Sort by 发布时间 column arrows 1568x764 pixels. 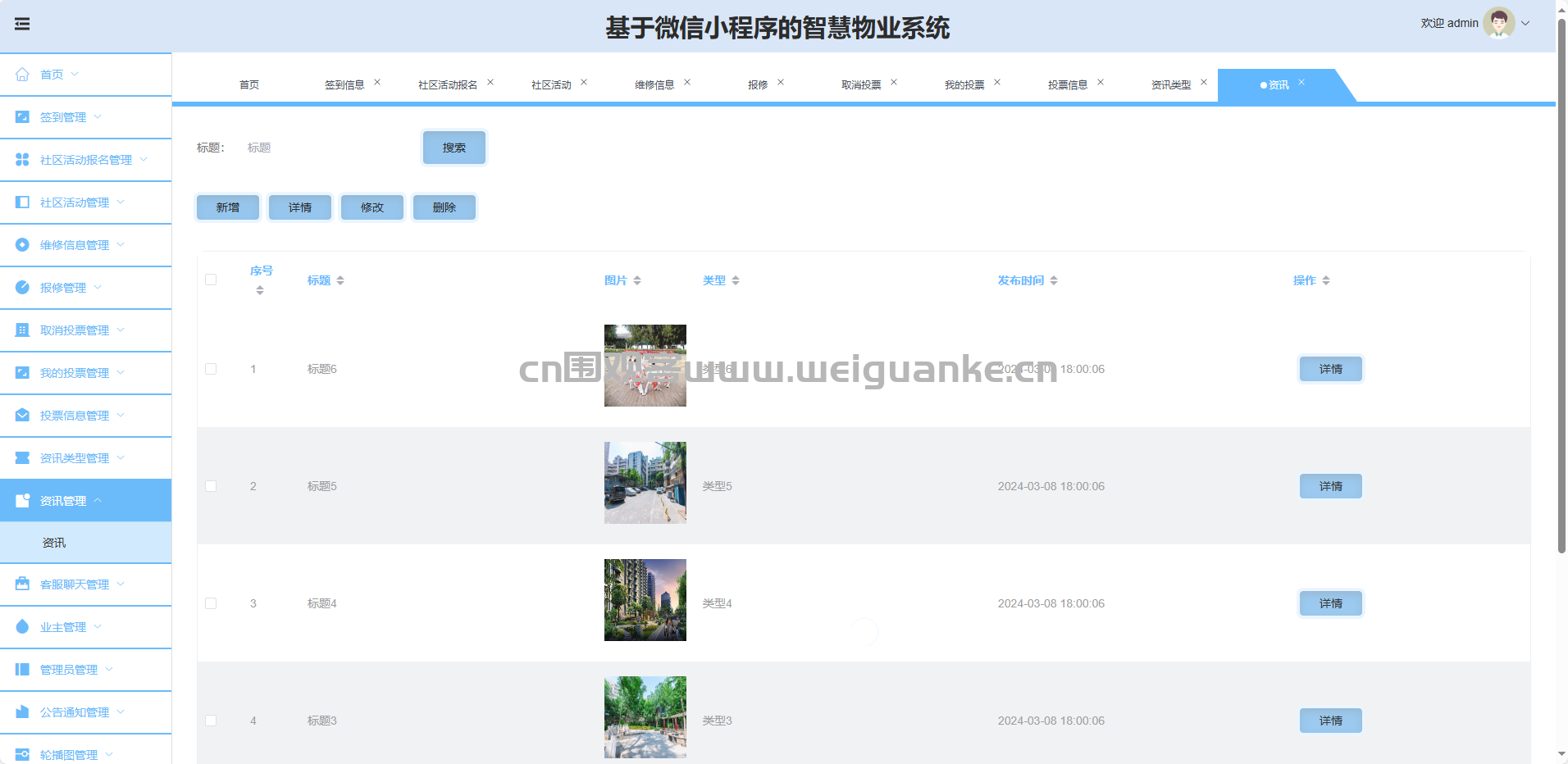[1054, 280]
